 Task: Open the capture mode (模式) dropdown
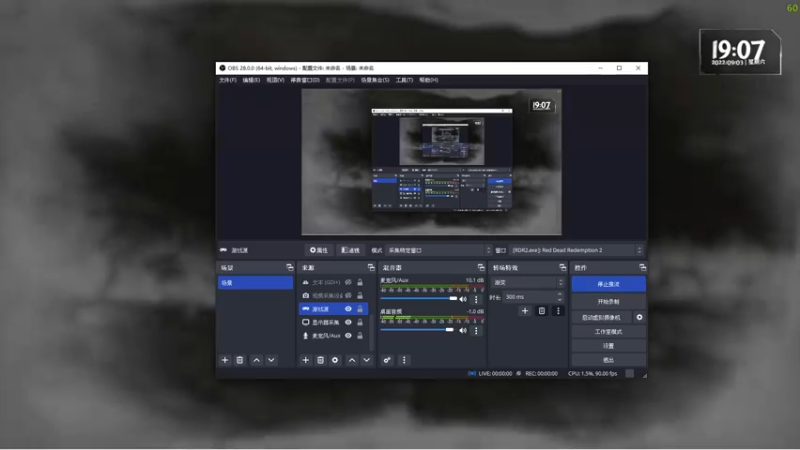438,250
